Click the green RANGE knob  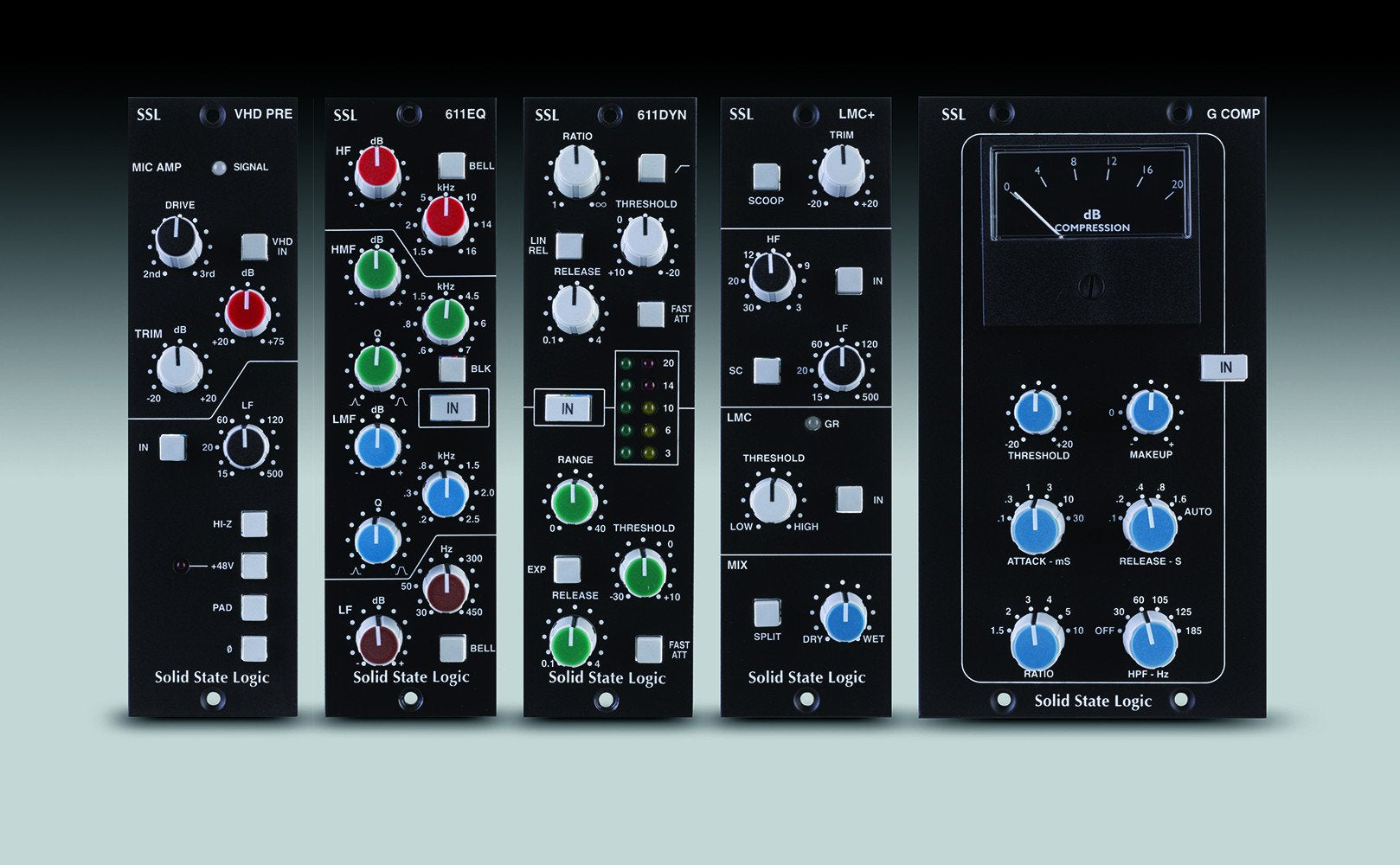pos(575,501)
